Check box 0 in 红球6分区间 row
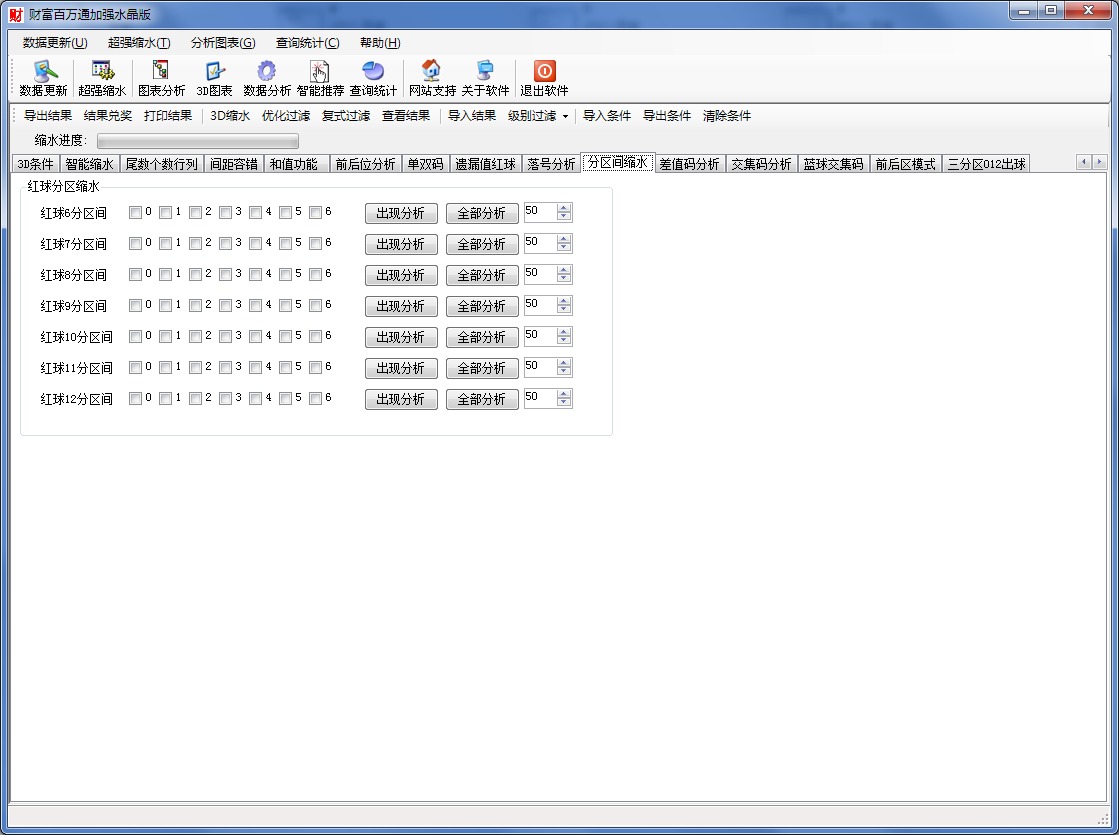Viewport: 1119px width, 835px height. click(x=136, y=212)
